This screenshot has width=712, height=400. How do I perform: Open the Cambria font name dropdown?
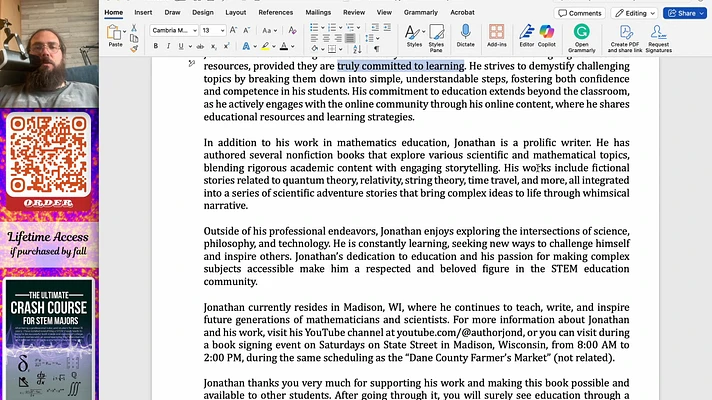tap(195, 30)
